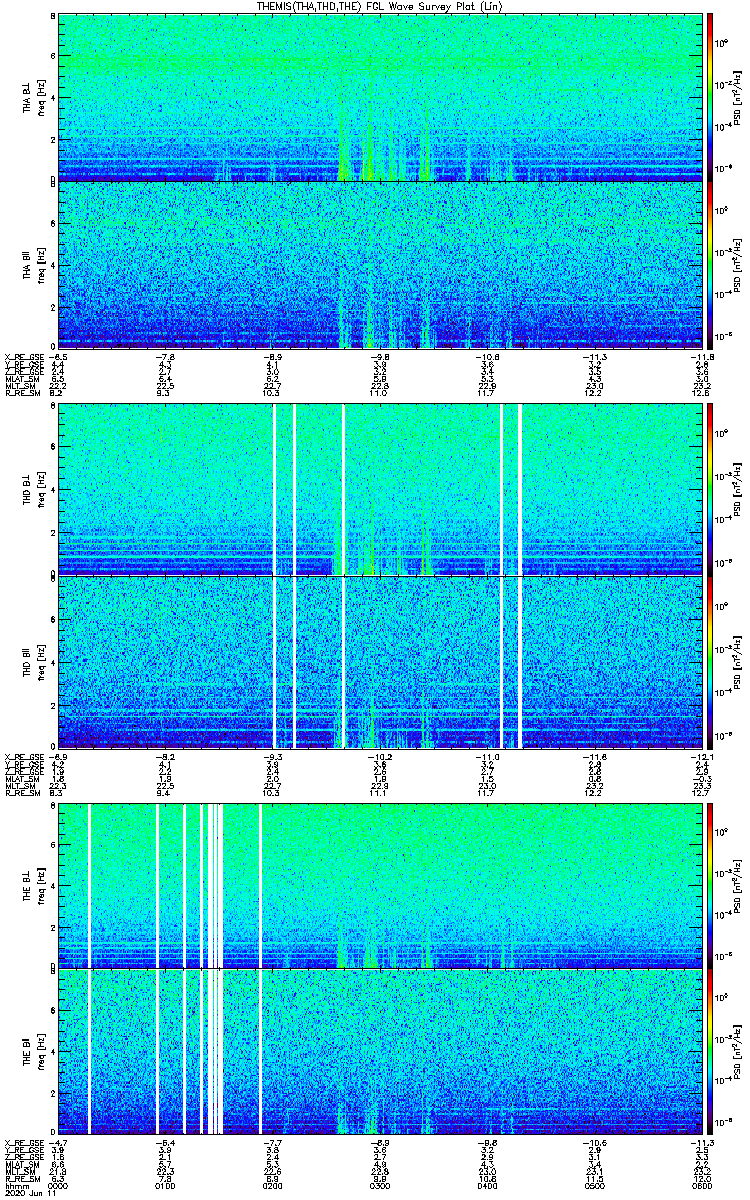
Task: Select the THD B-parallel spectrogram panel
Action: pyautogui.click(x=381, y=660)
